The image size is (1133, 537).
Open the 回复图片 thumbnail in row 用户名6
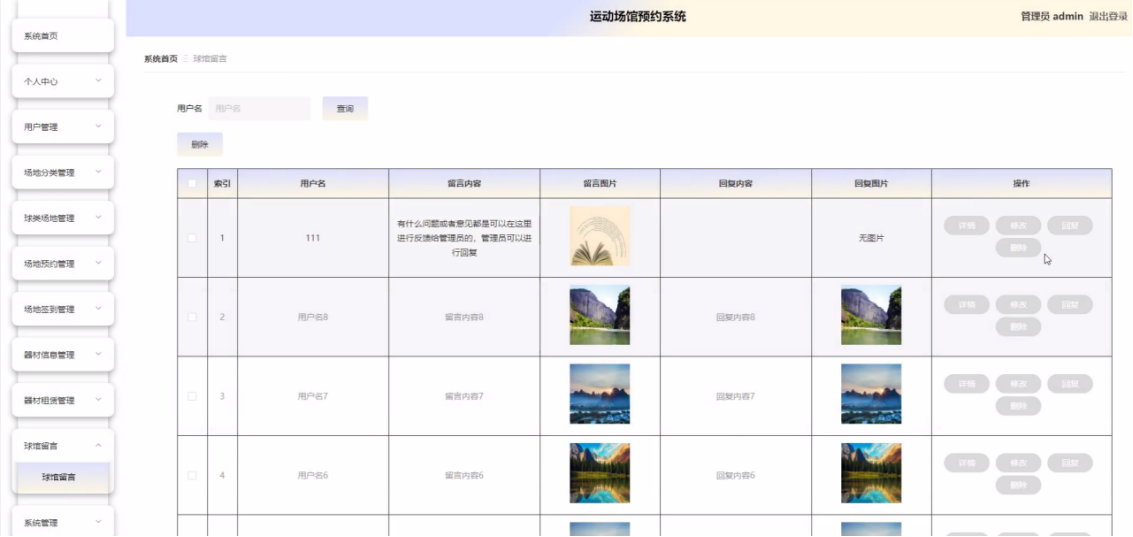tap(871, 473)
